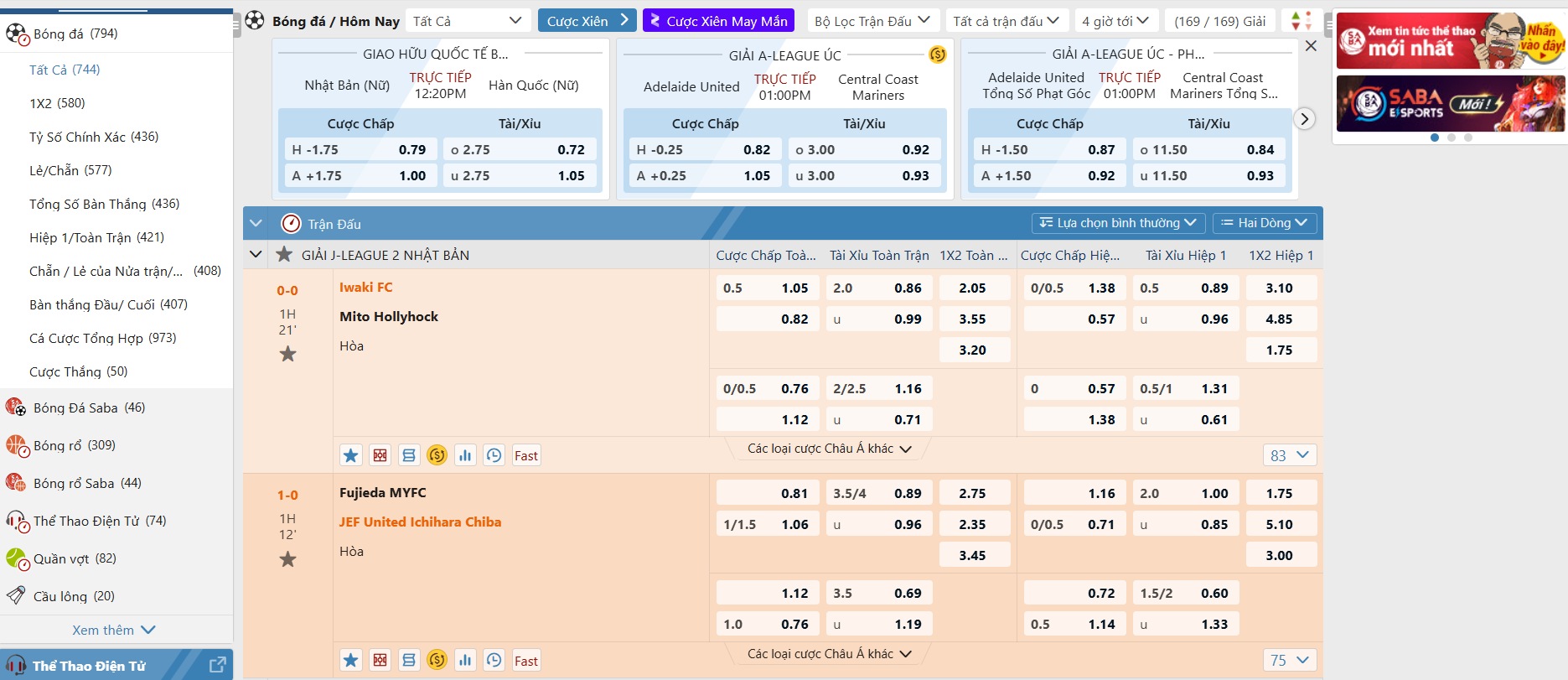This screenshot has height=680, width=1568.
Task: Open history clock icon for Iwaki FC match
Action: (x=494, y=455)
